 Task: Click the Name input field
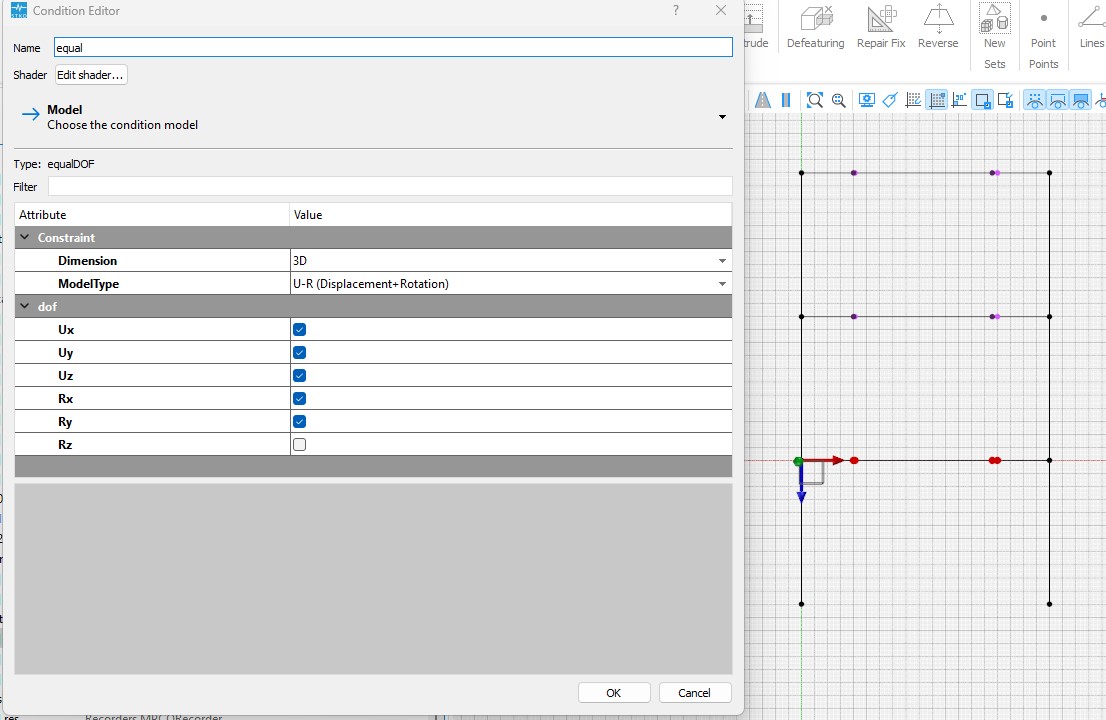pos(394,48)
